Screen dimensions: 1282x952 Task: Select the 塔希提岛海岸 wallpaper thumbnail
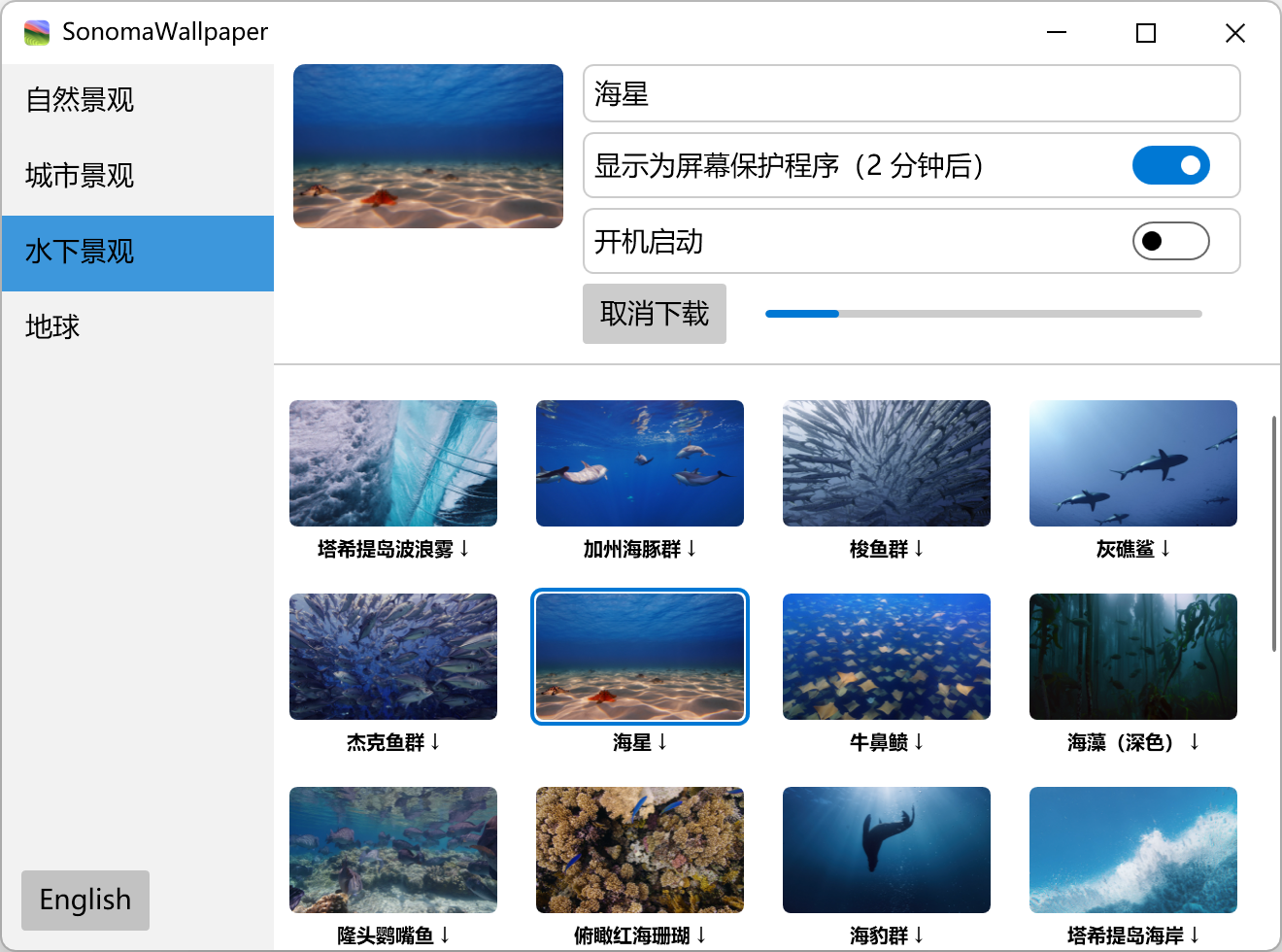(1133, 850)
